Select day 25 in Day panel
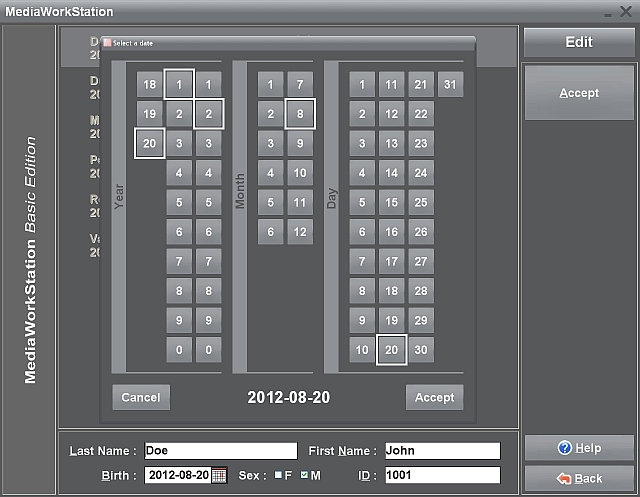The width and height of the screenshot is (640, 497). 421,202
